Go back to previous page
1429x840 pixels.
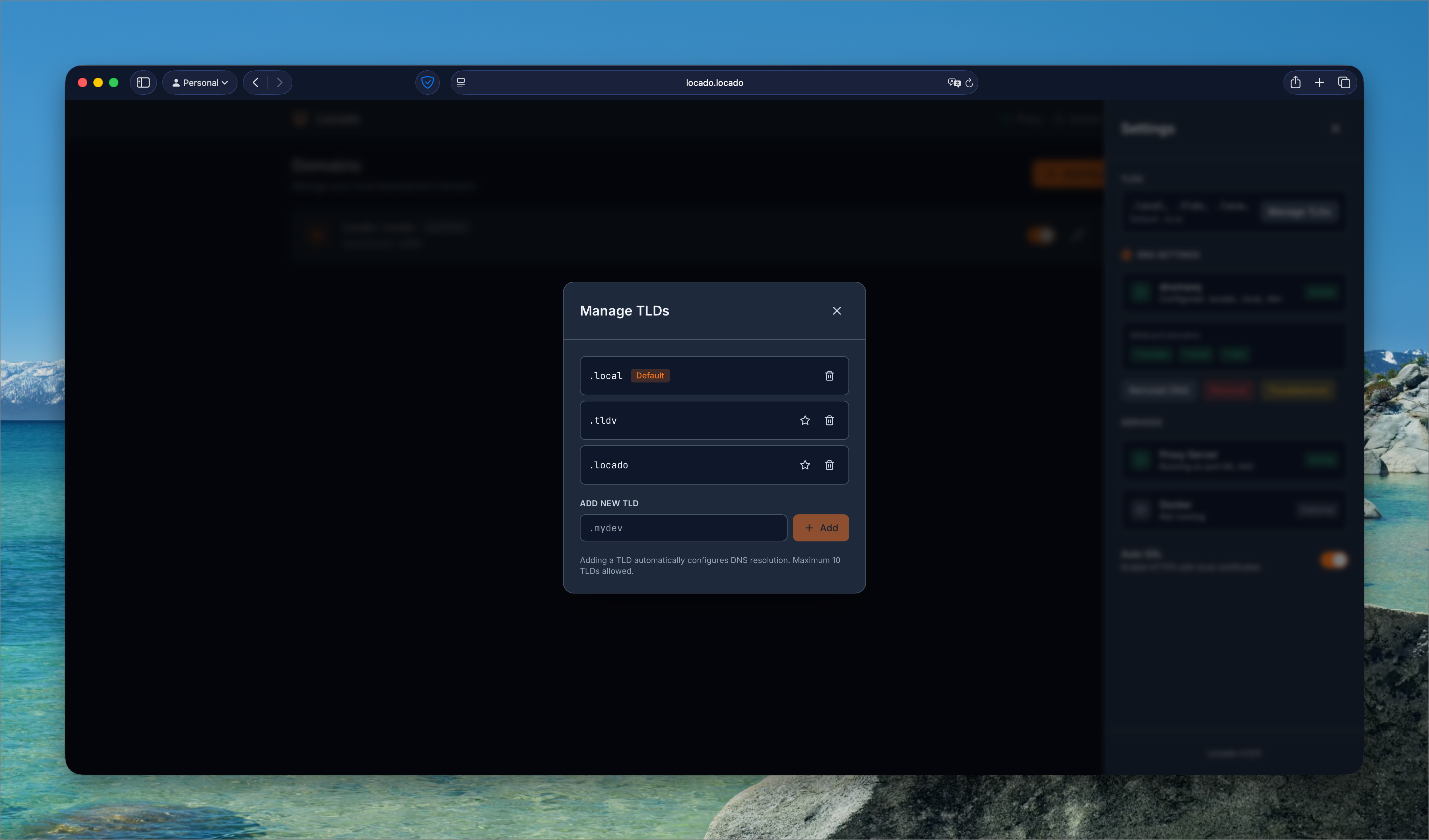(x=256, y=83)
